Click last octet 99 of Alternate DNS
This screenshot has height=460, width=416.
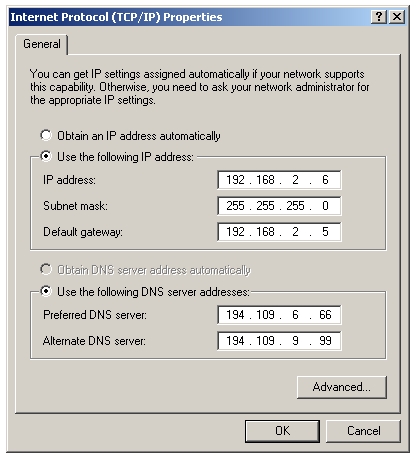point(325,341)
